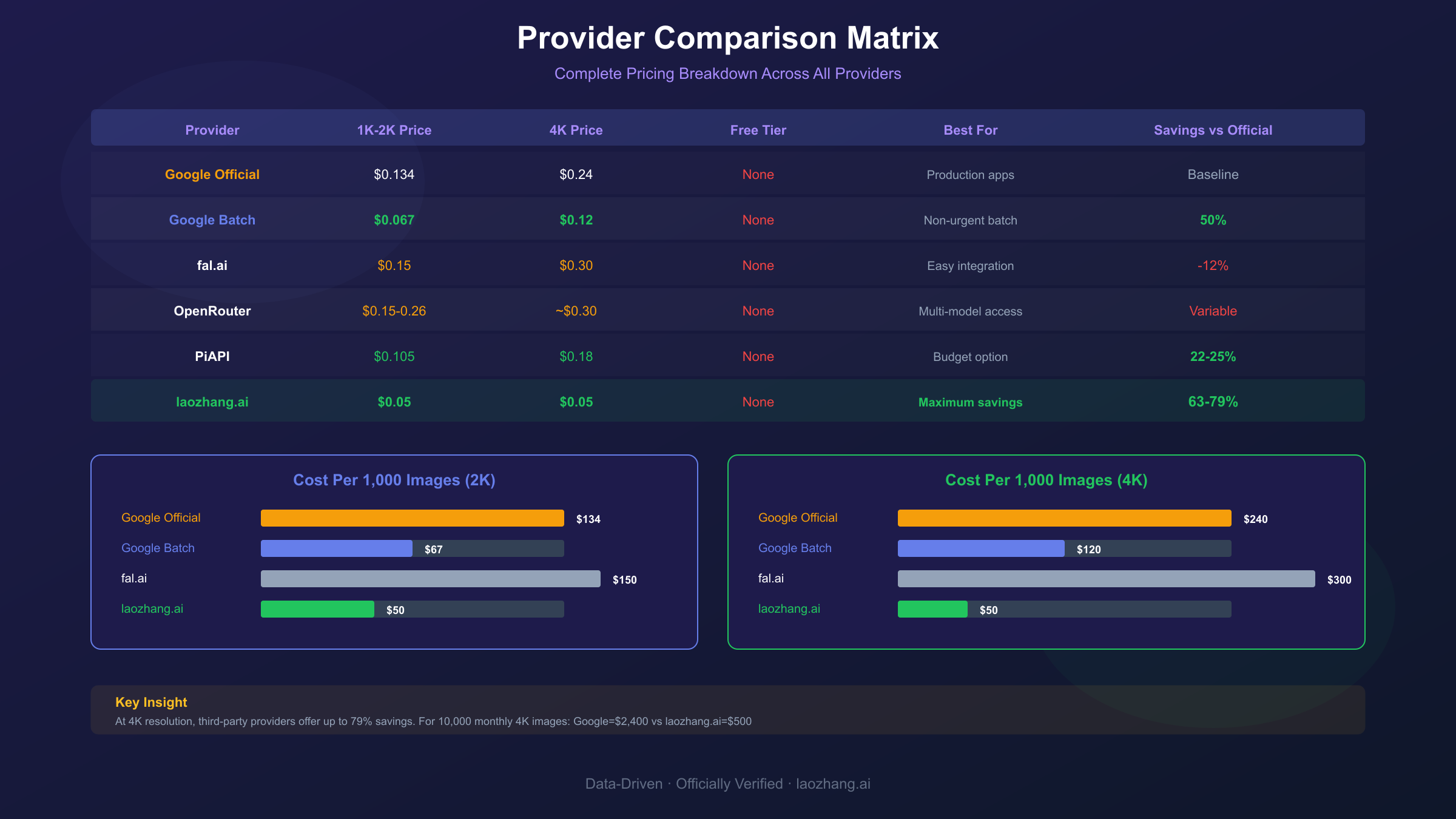Click the OpenRouter $0.15-0.26 price cell
The image size is (1456, 819).
click(394, 311)
